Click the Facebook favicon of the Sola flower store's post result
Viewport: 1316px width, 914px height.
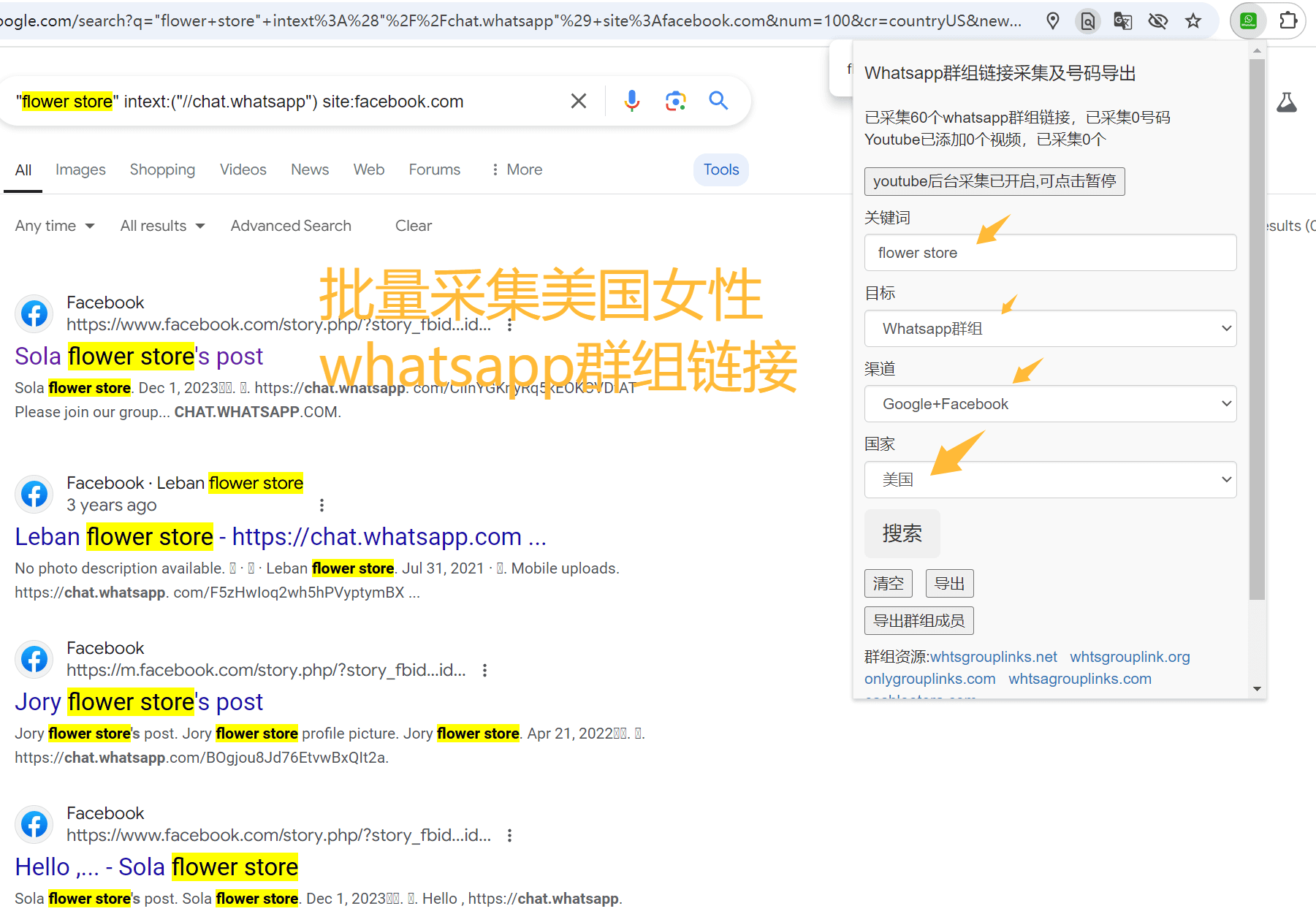34,313
